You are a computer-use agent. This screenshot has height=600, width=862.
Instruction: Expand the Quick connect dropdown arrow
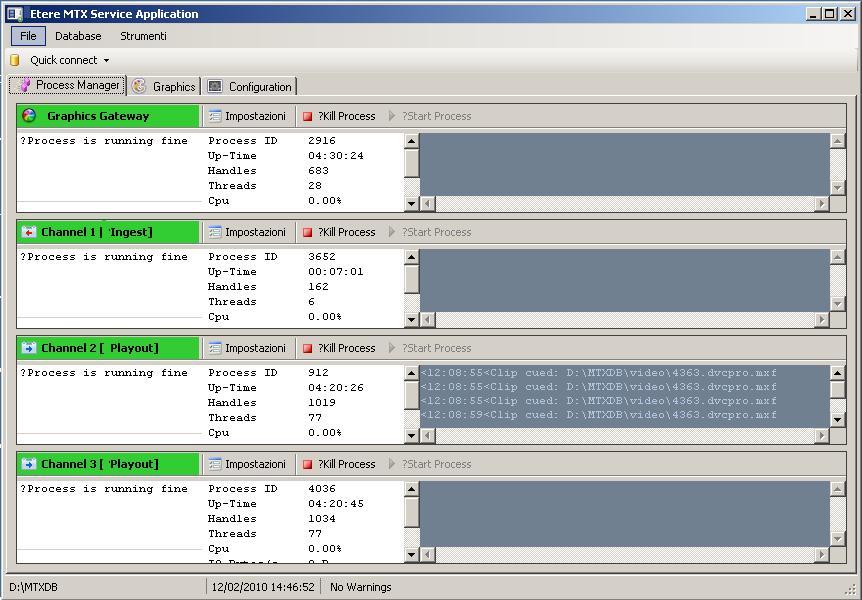click(x=107, y=61)
